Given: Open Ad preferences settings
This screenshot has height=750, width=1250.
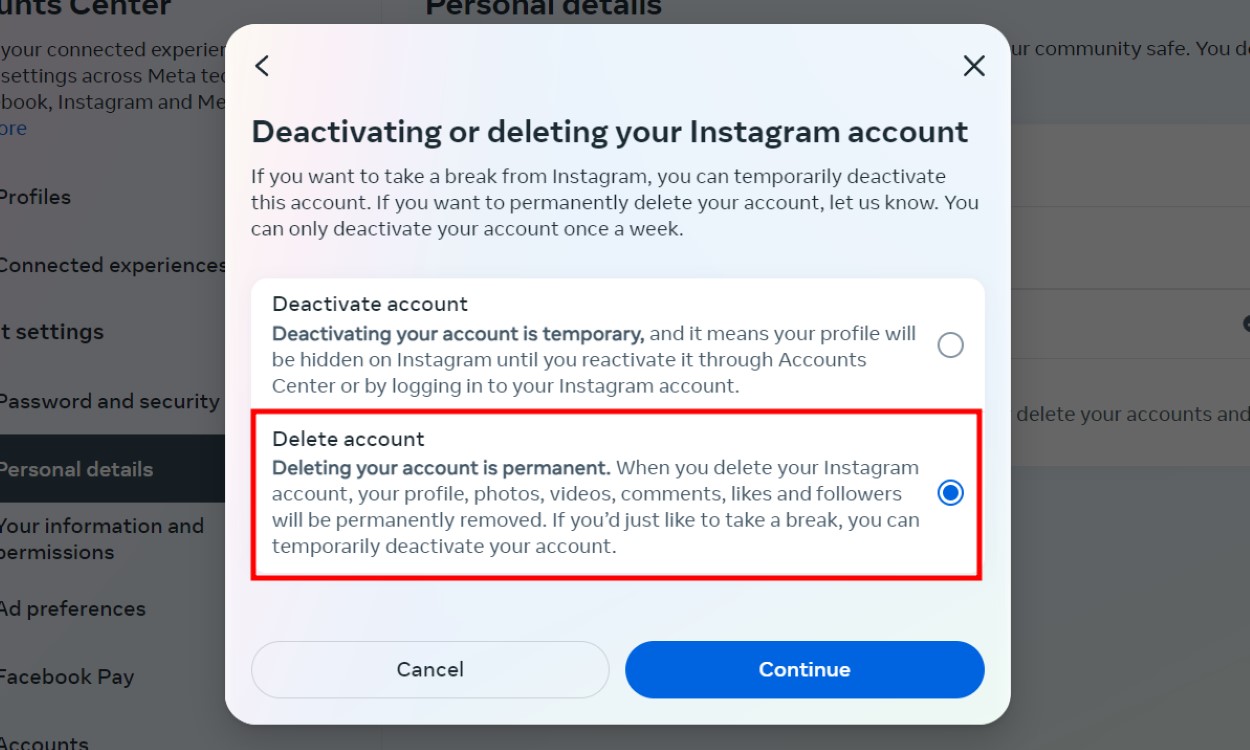Looking at the screenshot, I should (72, 608).
